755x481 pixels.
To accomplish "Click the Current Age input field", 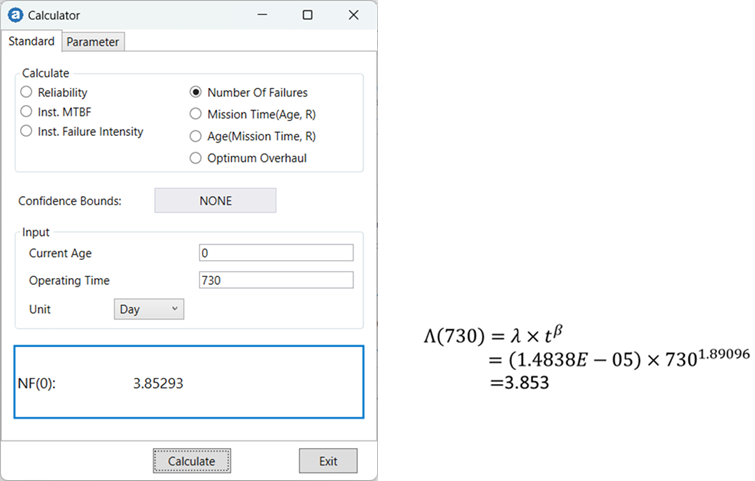I will click(276, 253).
